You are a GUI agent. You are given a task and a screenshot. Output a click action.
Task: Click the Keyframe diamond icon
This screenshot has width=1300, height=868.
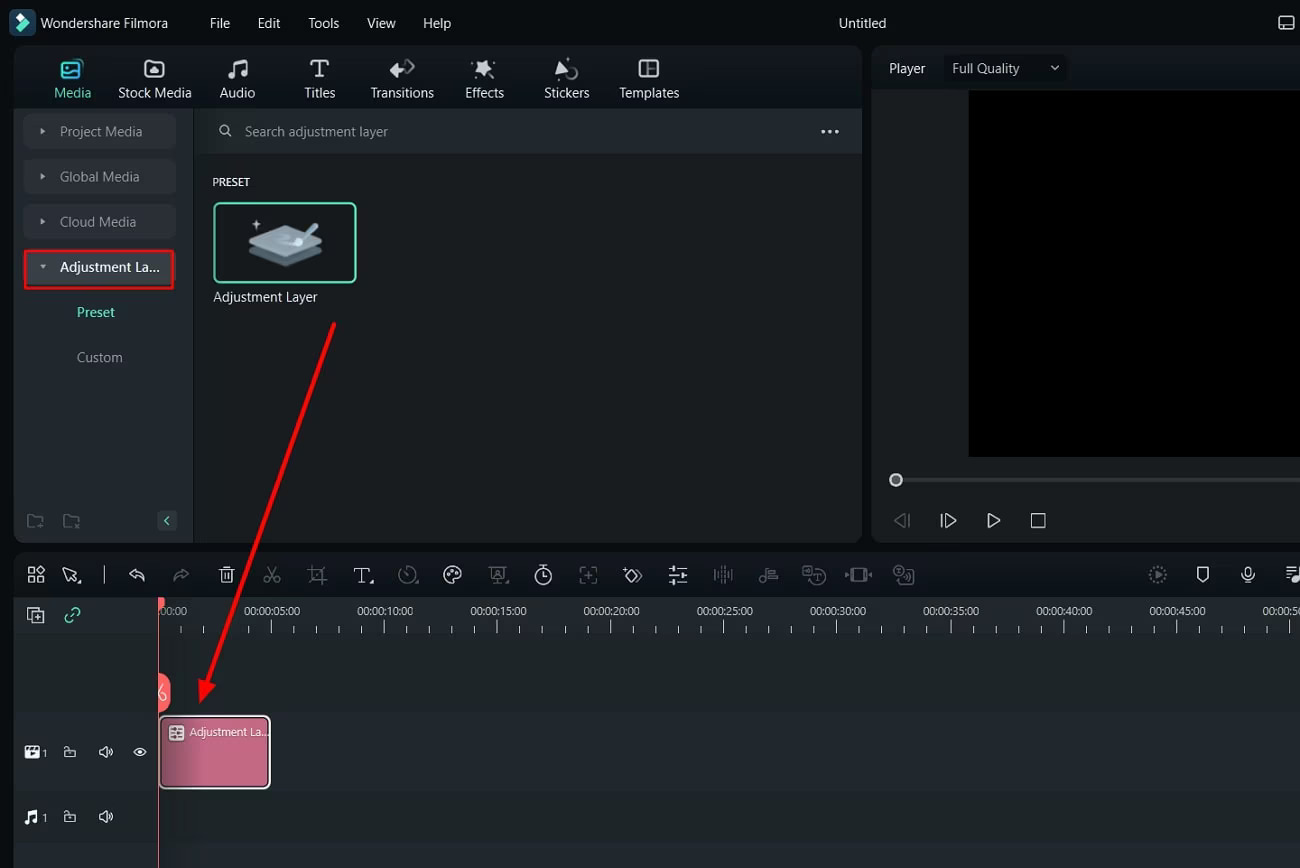pos(632,574)
